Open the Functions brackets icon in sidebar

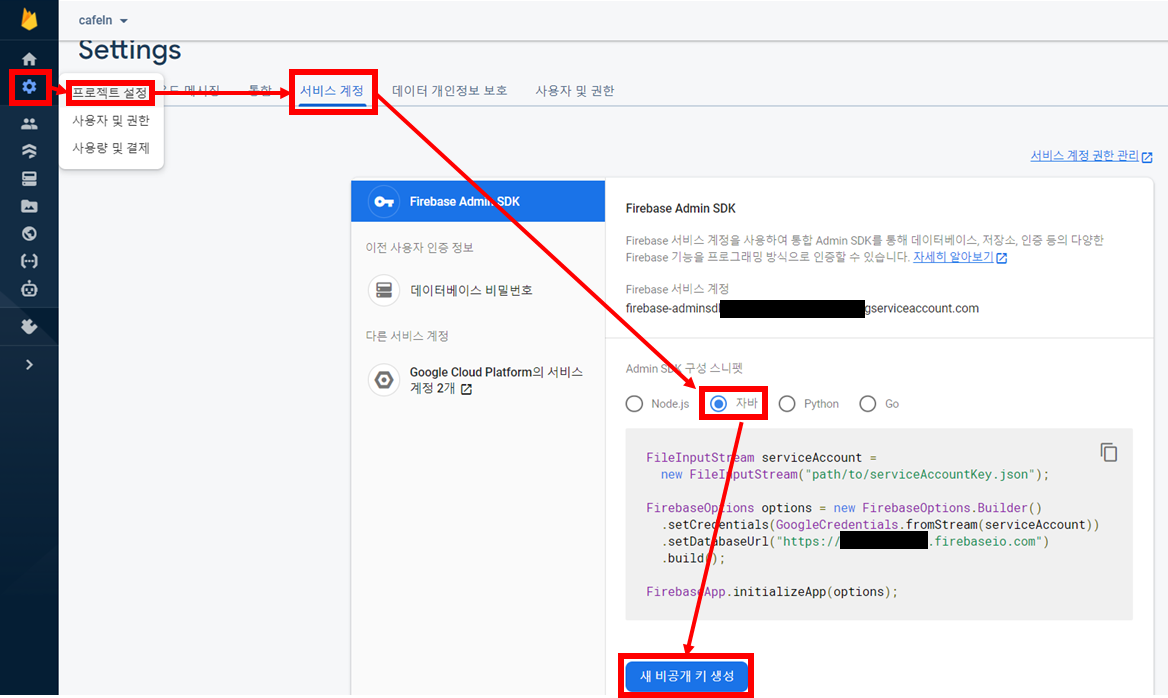[x=29, y=261]
